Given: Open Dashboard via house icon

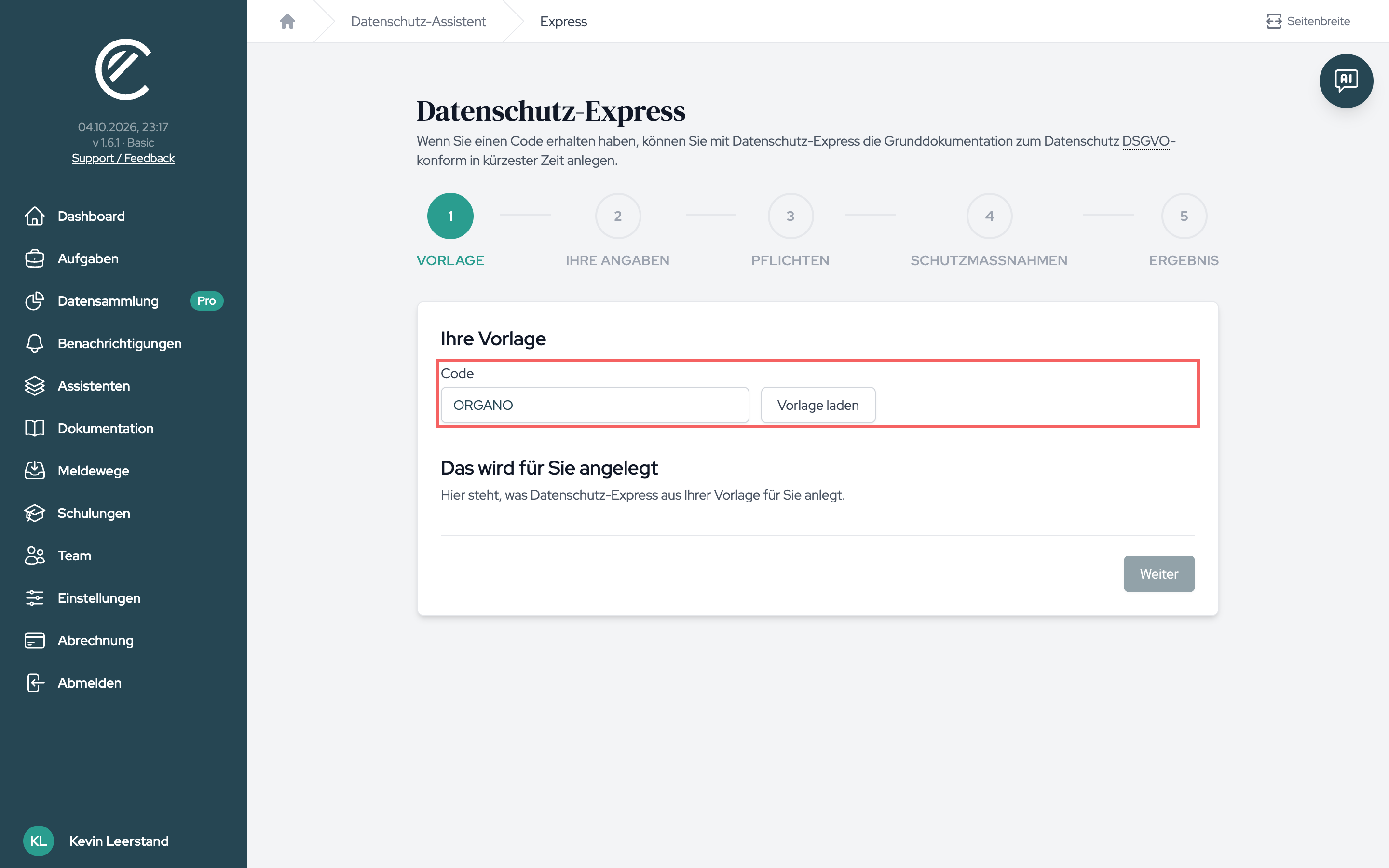Looking at the screenshot, I should [34, 216].
